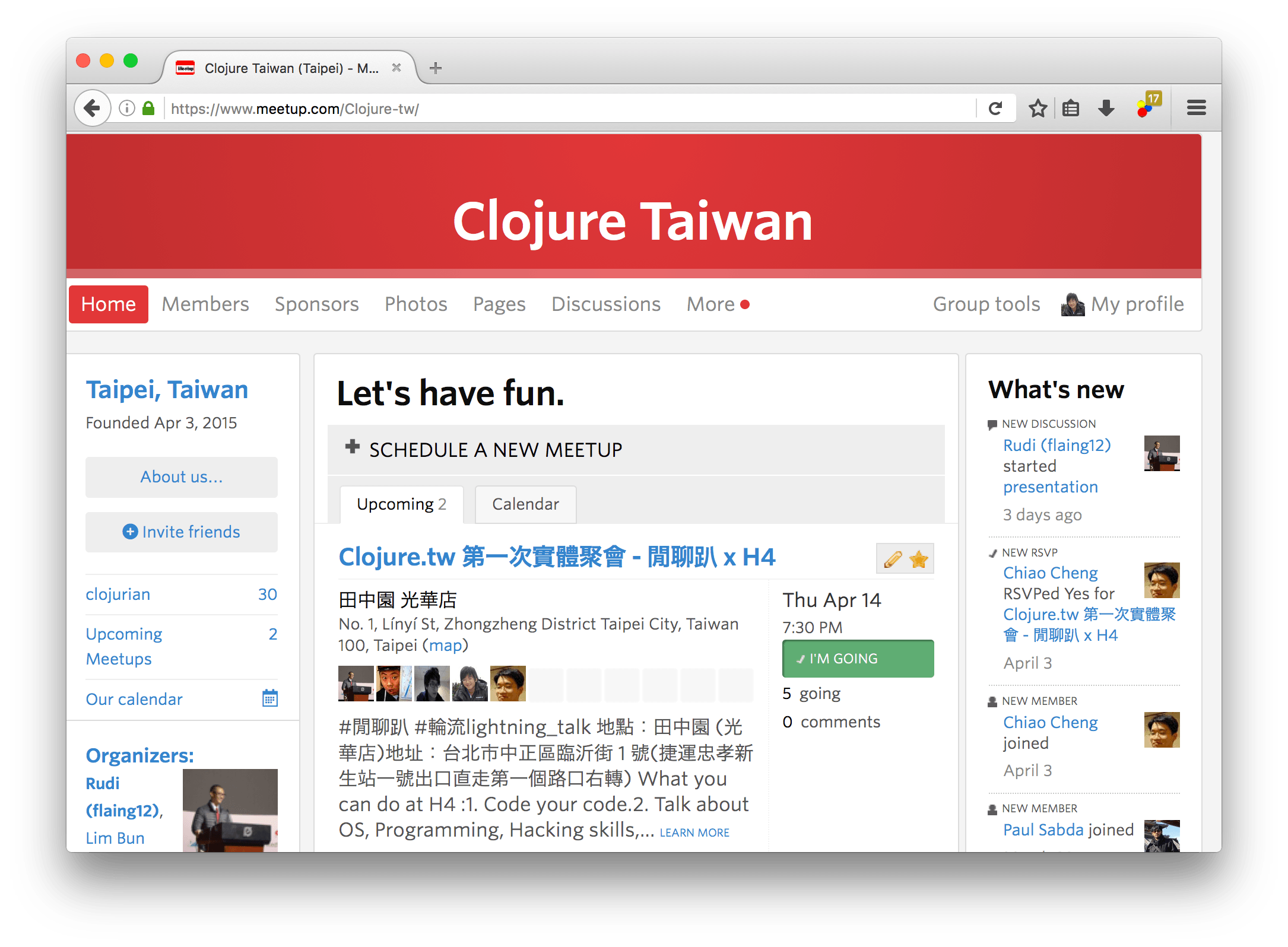1288x947 pixels.
Task: Click the 5 going attendee count
Action: coord(811,693)
